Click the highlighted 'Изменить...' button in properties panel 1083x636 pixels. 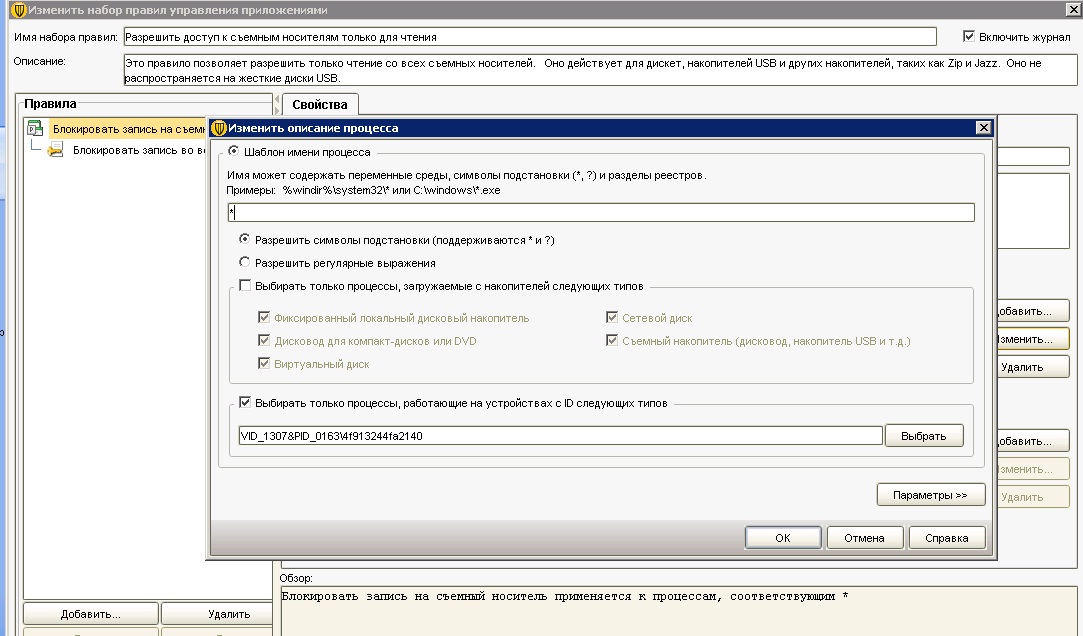(1032, 338)
